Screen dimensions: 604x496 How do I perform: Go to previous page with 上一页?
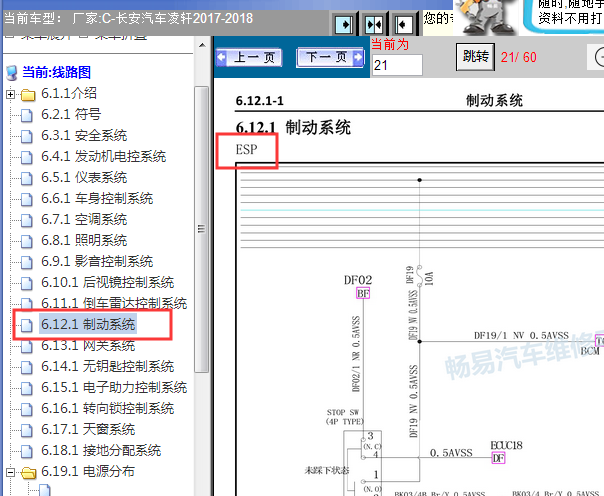(x=249, y=58)
